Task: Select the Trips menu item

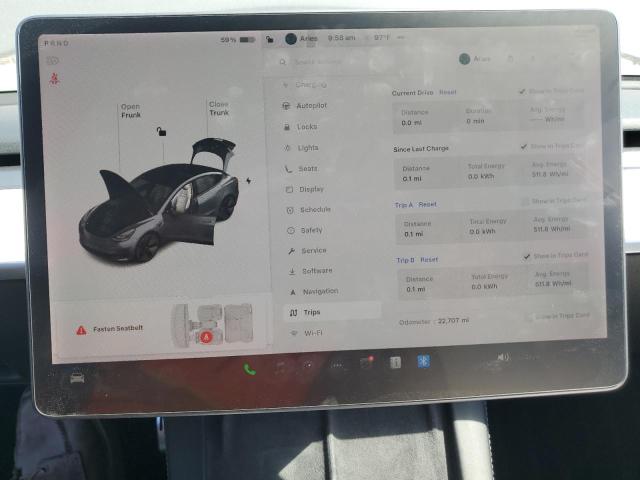Action: 333,312
